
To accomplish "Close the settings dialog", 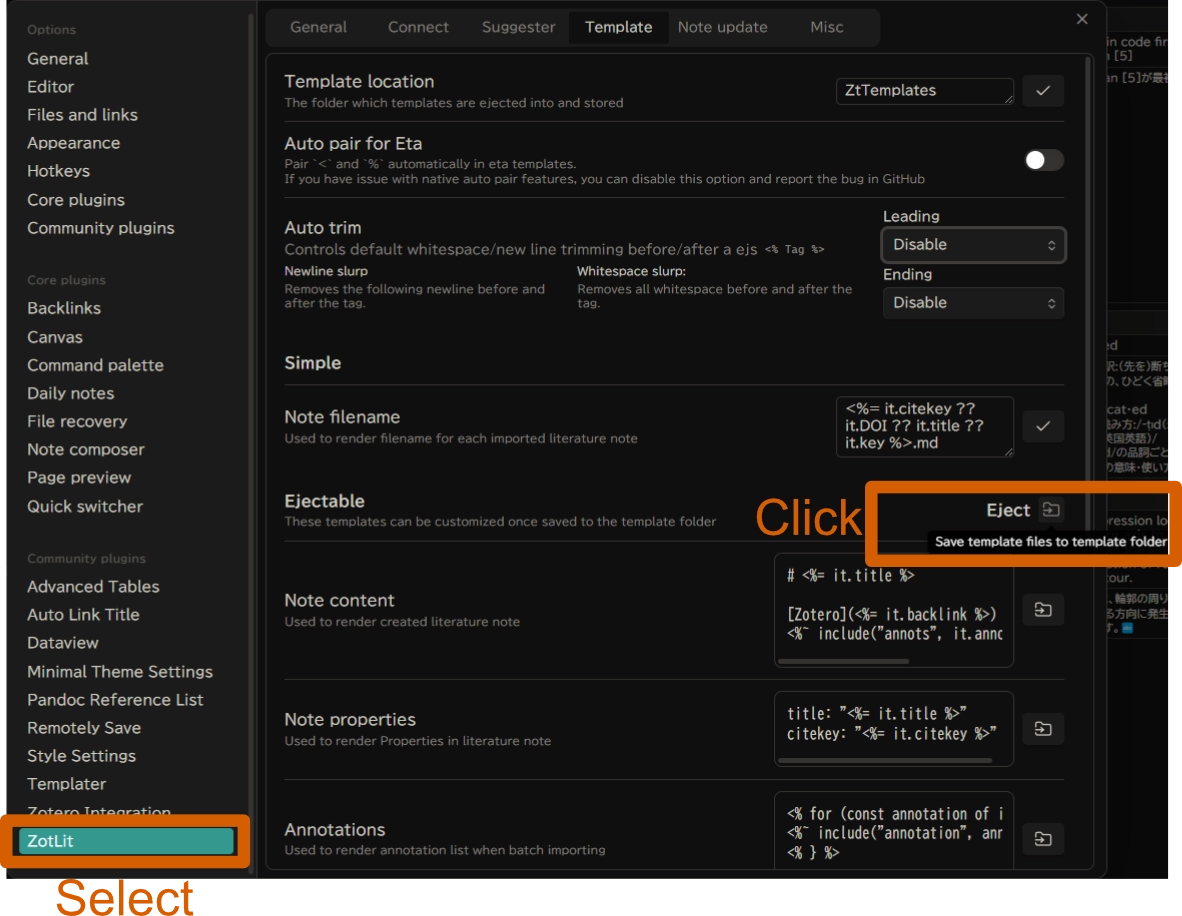I will coord(1082,19).
